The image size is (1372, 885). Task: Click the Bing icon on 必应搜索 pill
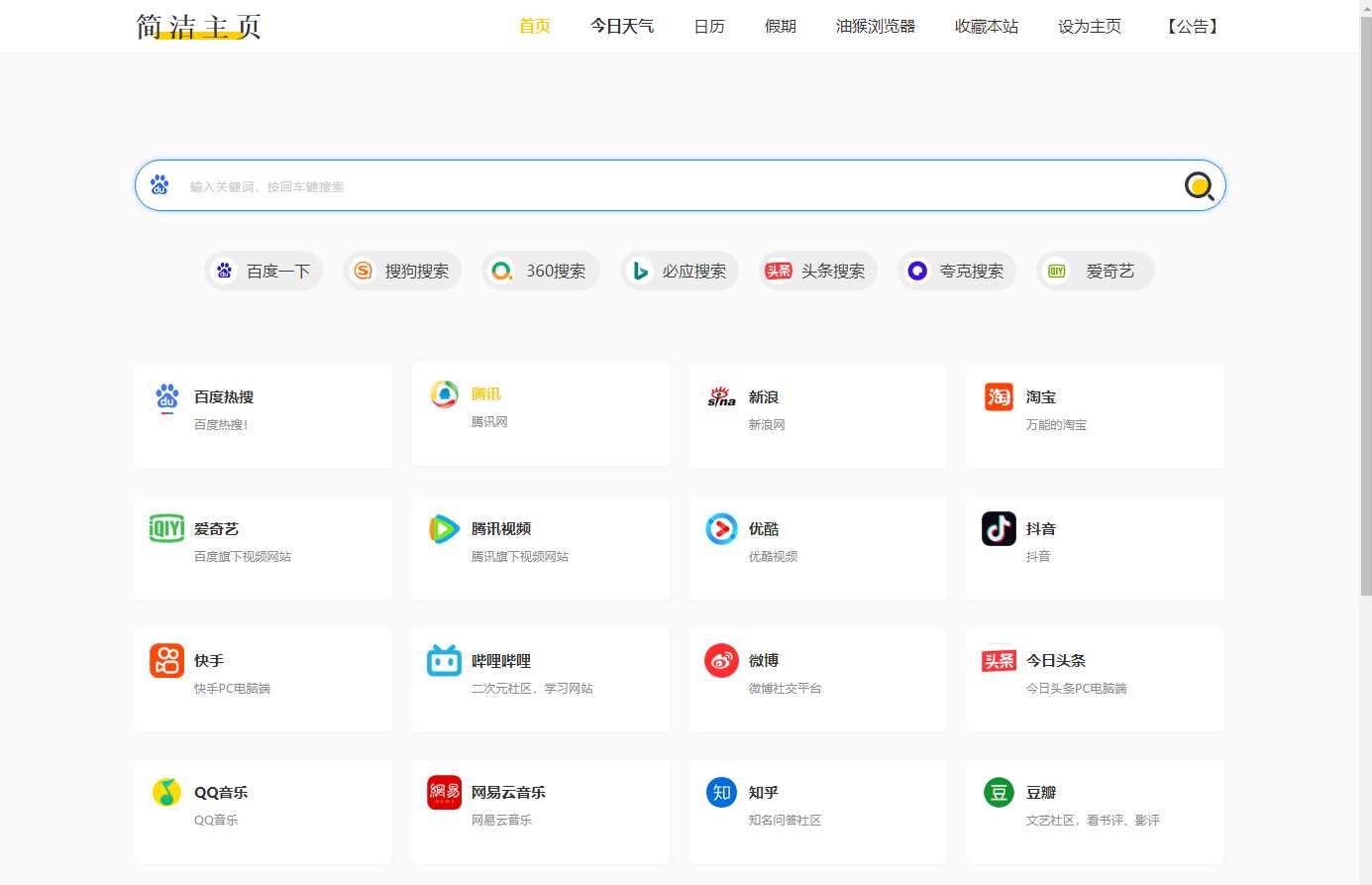pyautogui.click(x=641, y=271)
